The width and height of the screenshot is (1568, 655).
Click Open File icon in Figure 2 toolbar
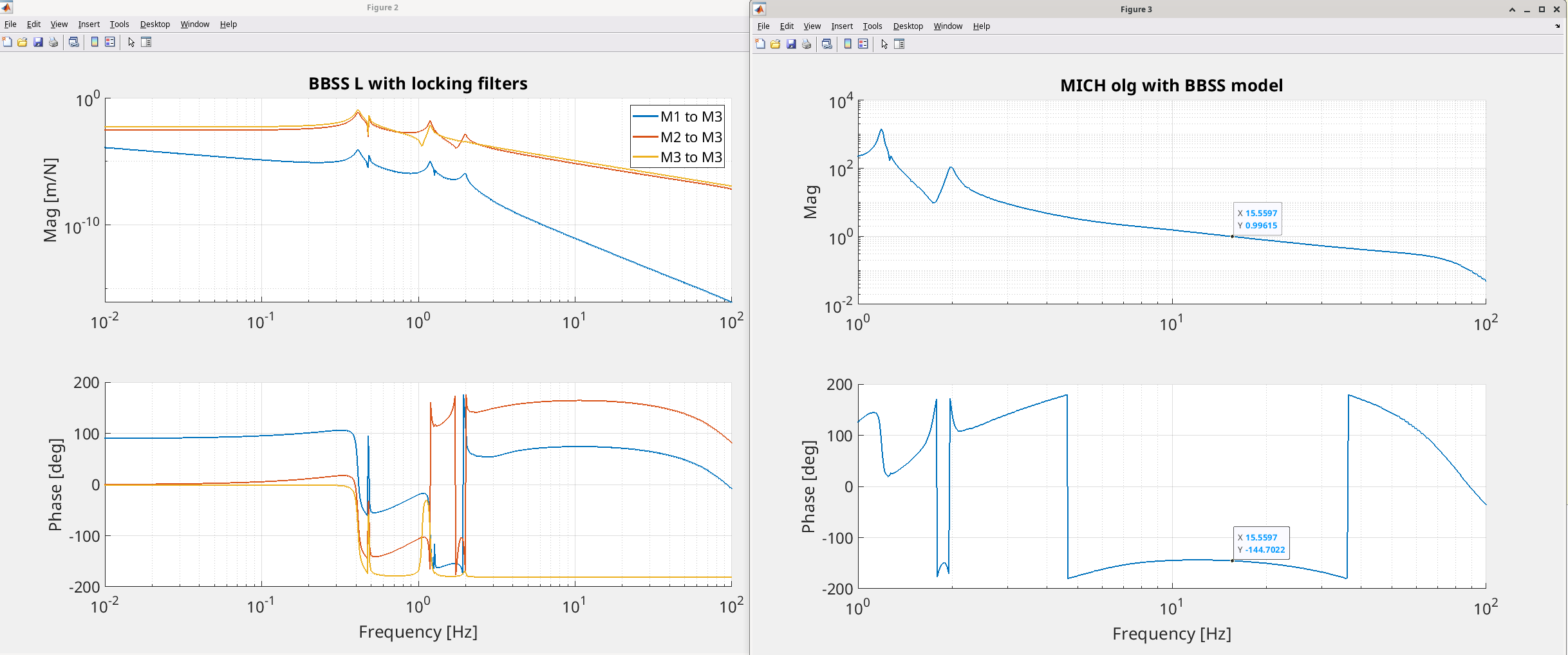pyautogui.click(x=23, y=42)
